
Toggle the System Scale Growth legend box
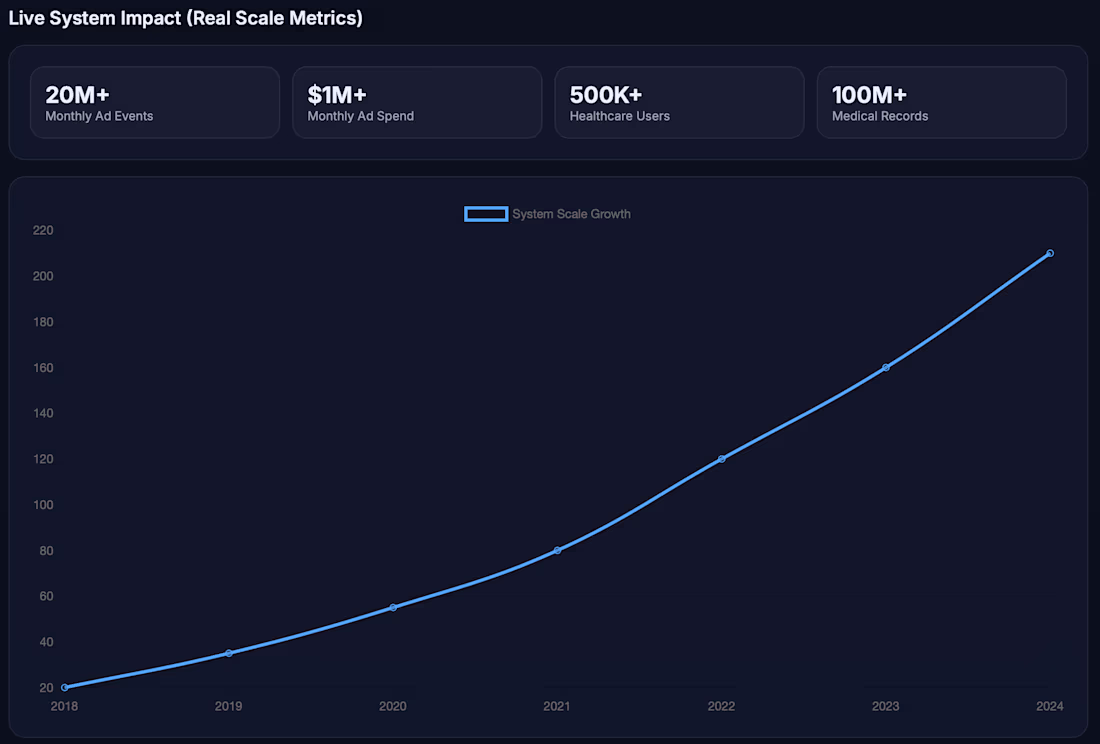click(486, 214)
